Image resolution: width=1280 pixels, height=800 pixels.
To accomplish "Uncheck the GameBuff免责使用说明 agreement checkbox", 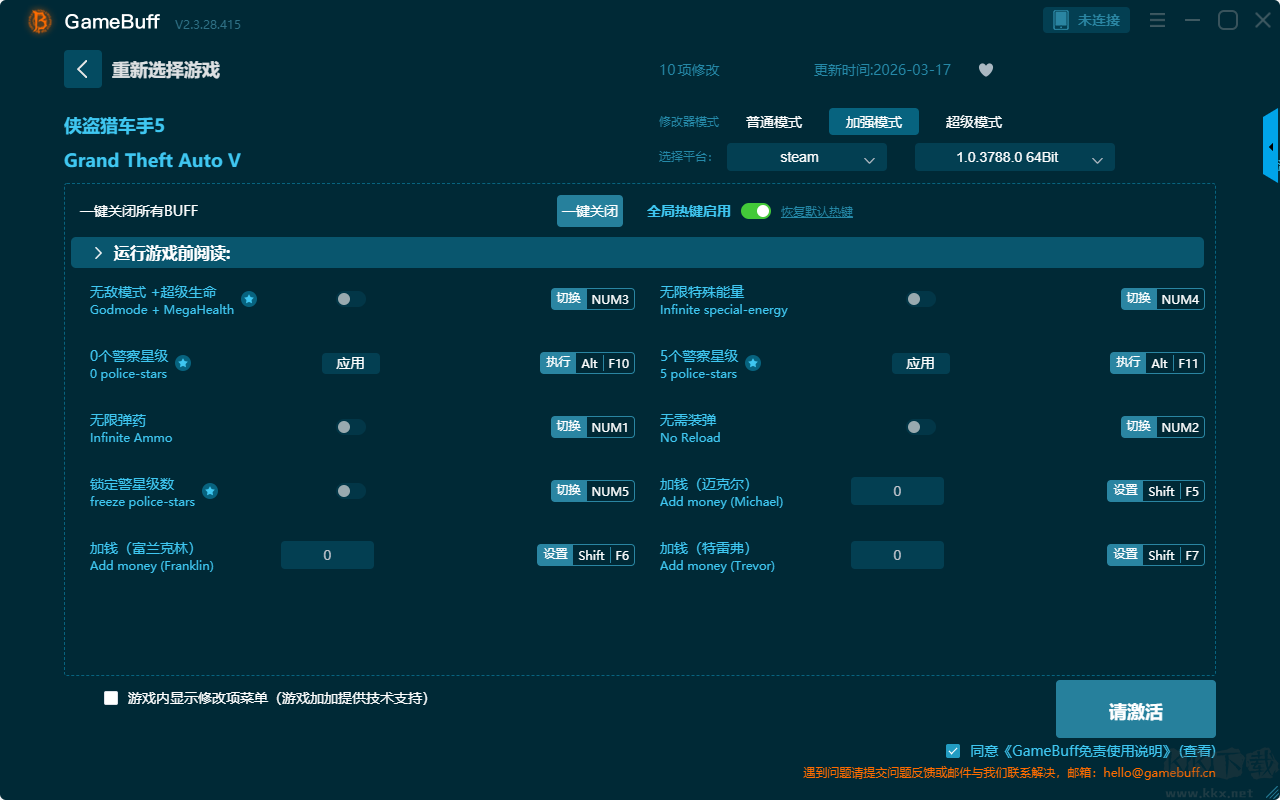I will (953, 750).
